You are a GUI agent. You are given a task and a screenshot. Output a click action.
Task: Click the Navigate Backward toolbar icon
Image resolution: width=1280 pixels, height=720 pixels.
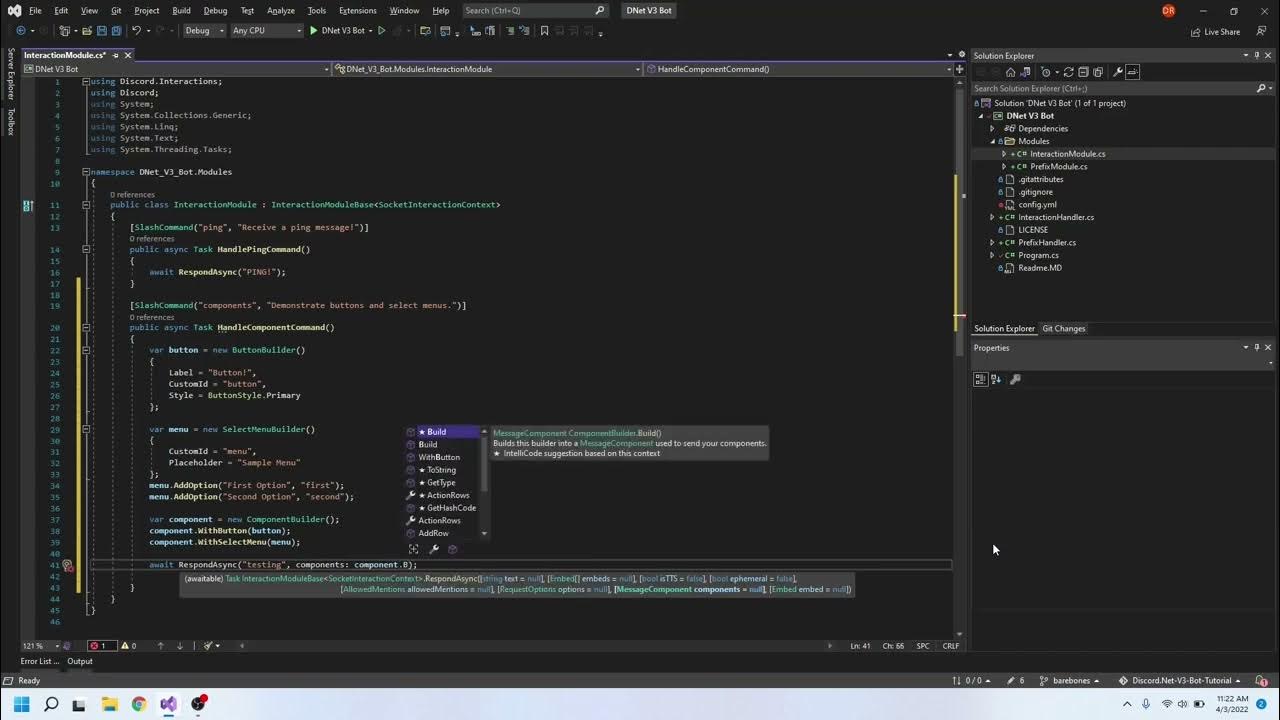(21, 31)
